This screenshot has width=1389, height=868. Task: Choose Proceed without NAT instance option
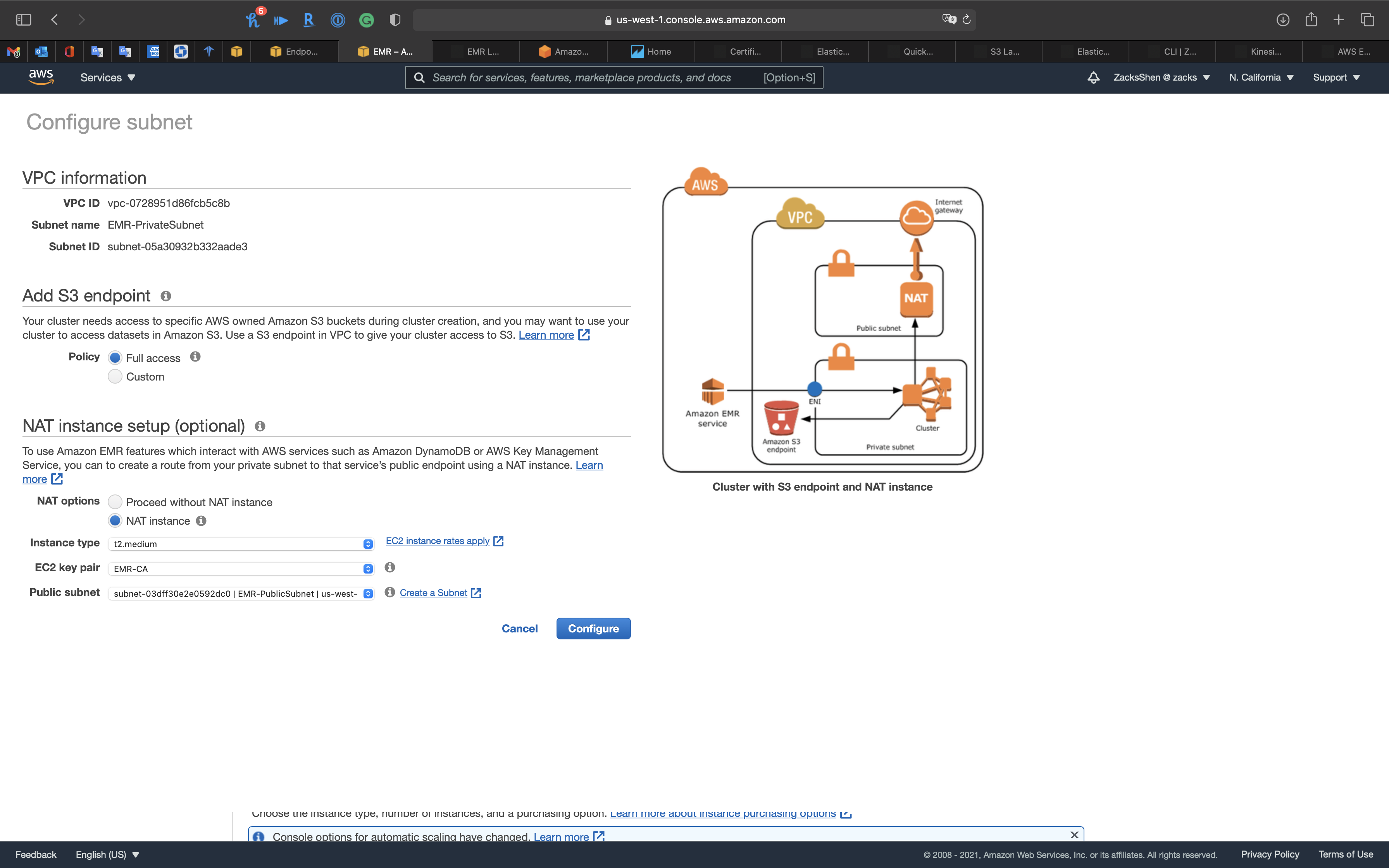point(115,502)
